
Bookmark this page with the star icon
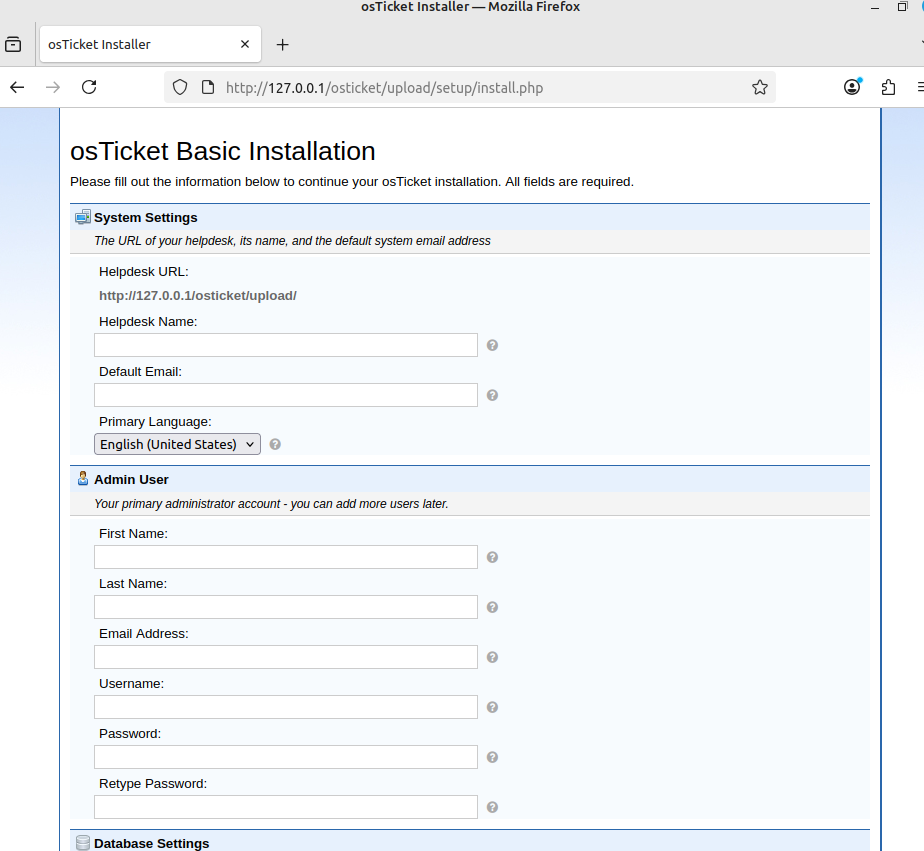point(760,88)
